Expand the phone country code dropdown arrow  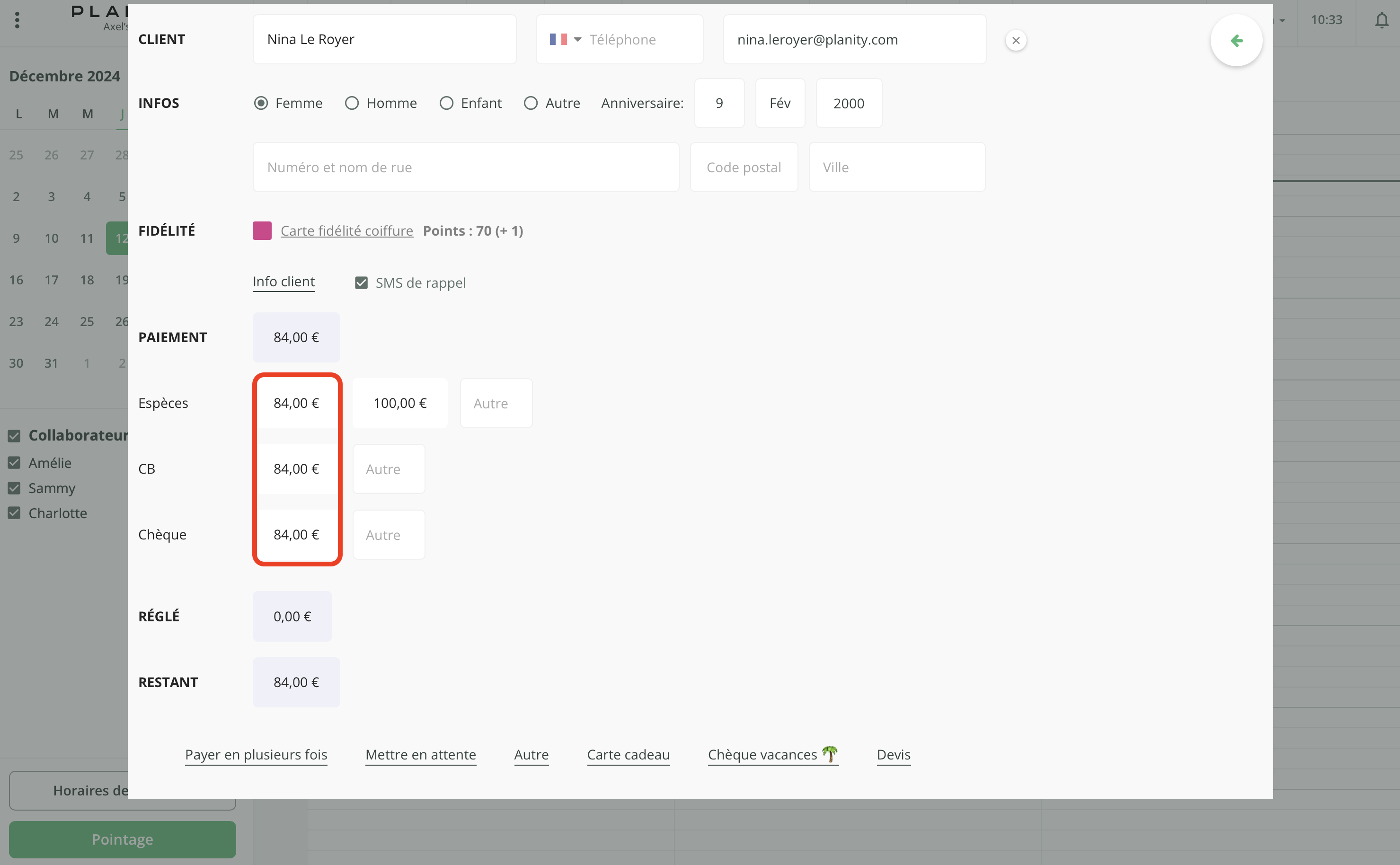(x=577, y=39)
